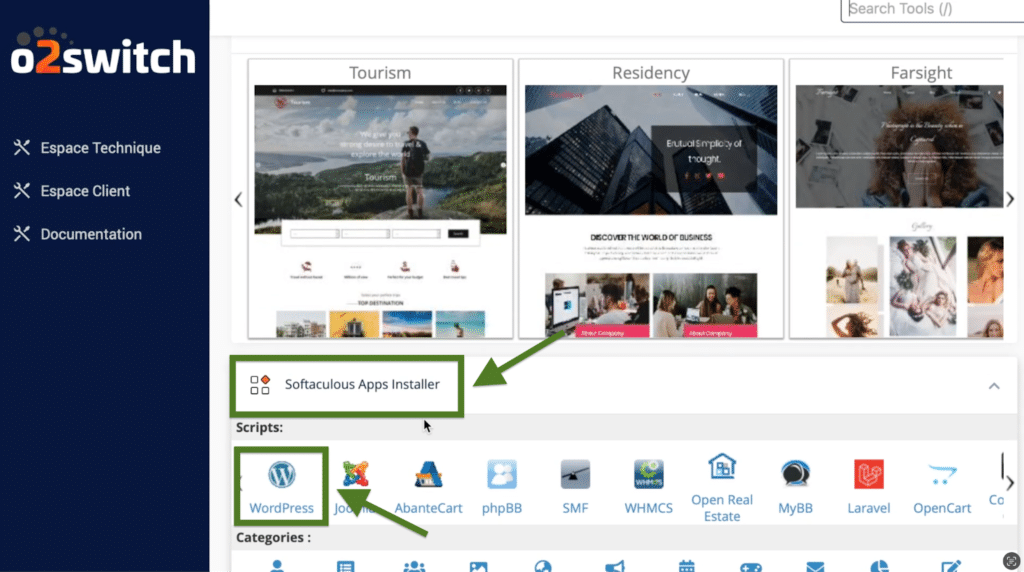Open the megaphone category icon

(x=615, y=566)
